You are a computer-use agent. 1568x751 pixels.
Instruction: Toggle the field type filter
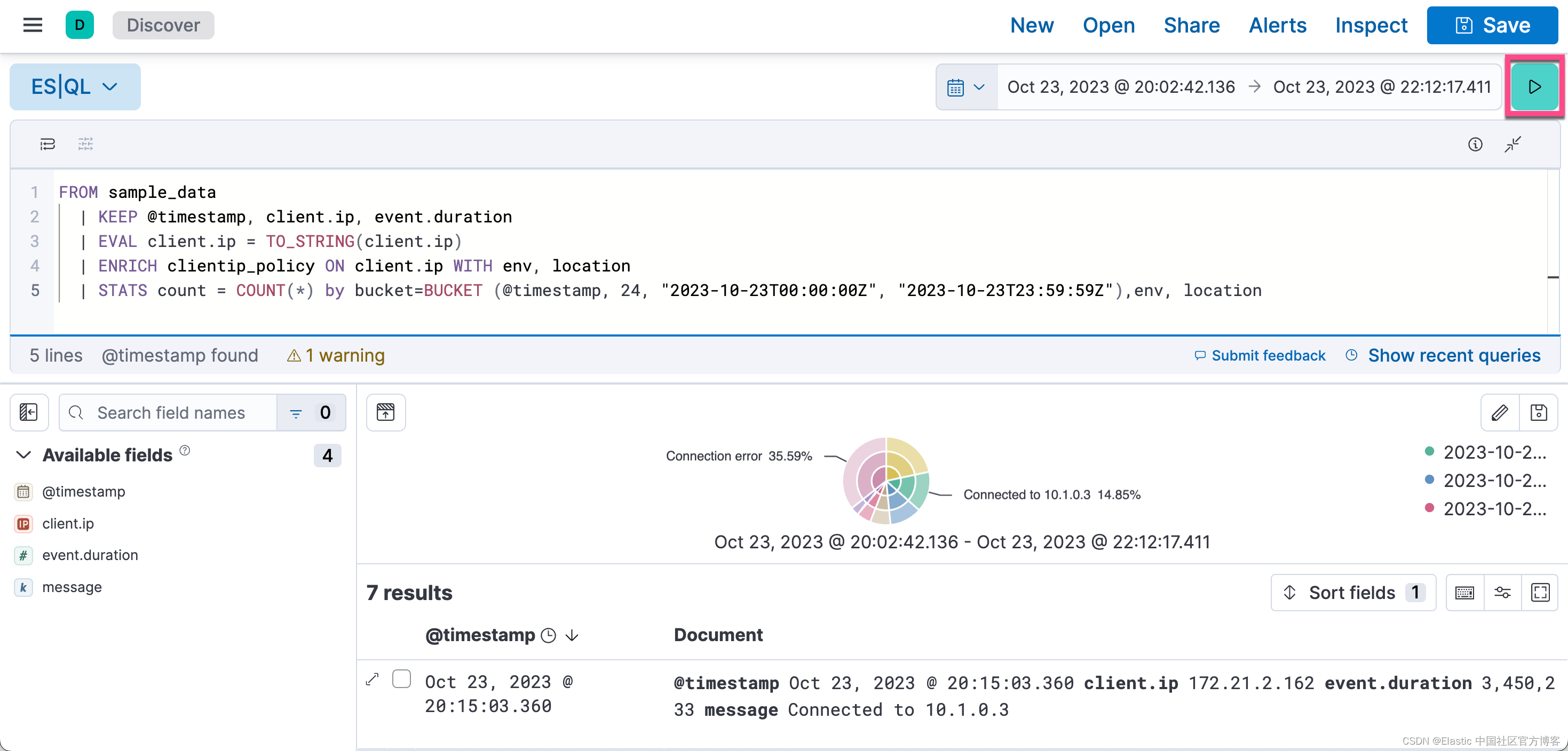(311, 413)
